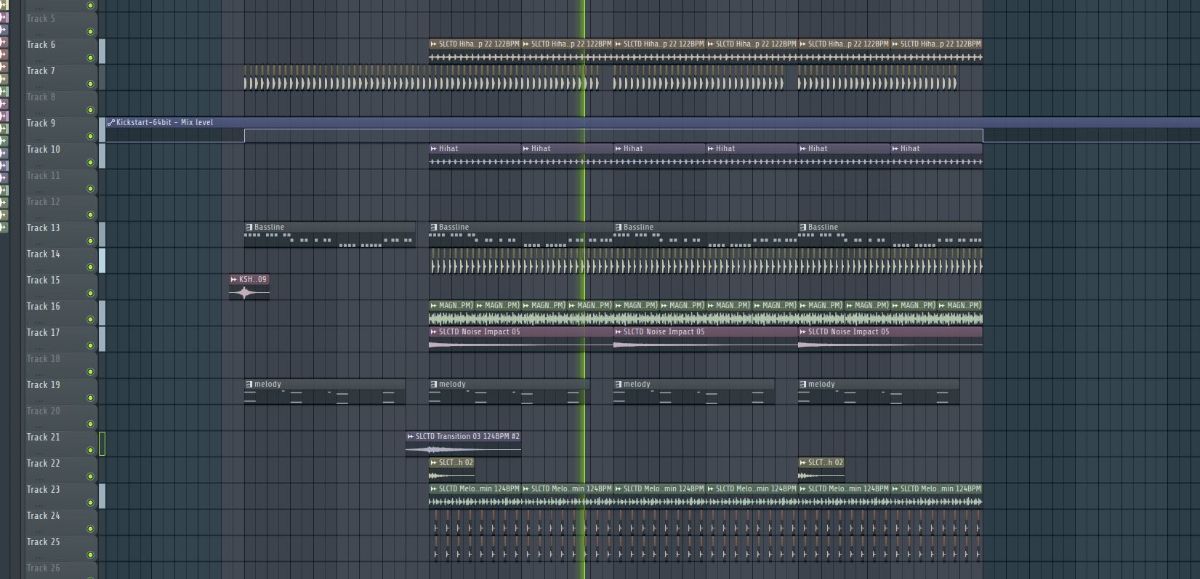Click the KSH..09 clip's icon on Track 15
Image resolution: width=1200 pixels, height=579 pixels.
pyautogui.click(x=234, y=279)
